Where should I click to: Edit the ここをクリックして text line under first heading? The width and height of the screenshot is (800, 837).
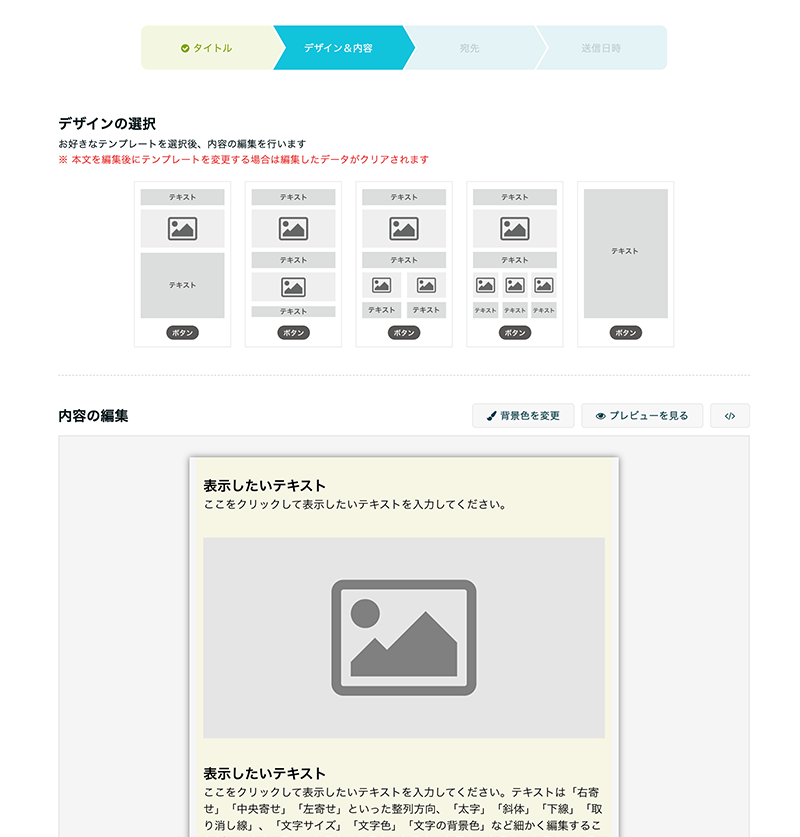tap(354, 505)
